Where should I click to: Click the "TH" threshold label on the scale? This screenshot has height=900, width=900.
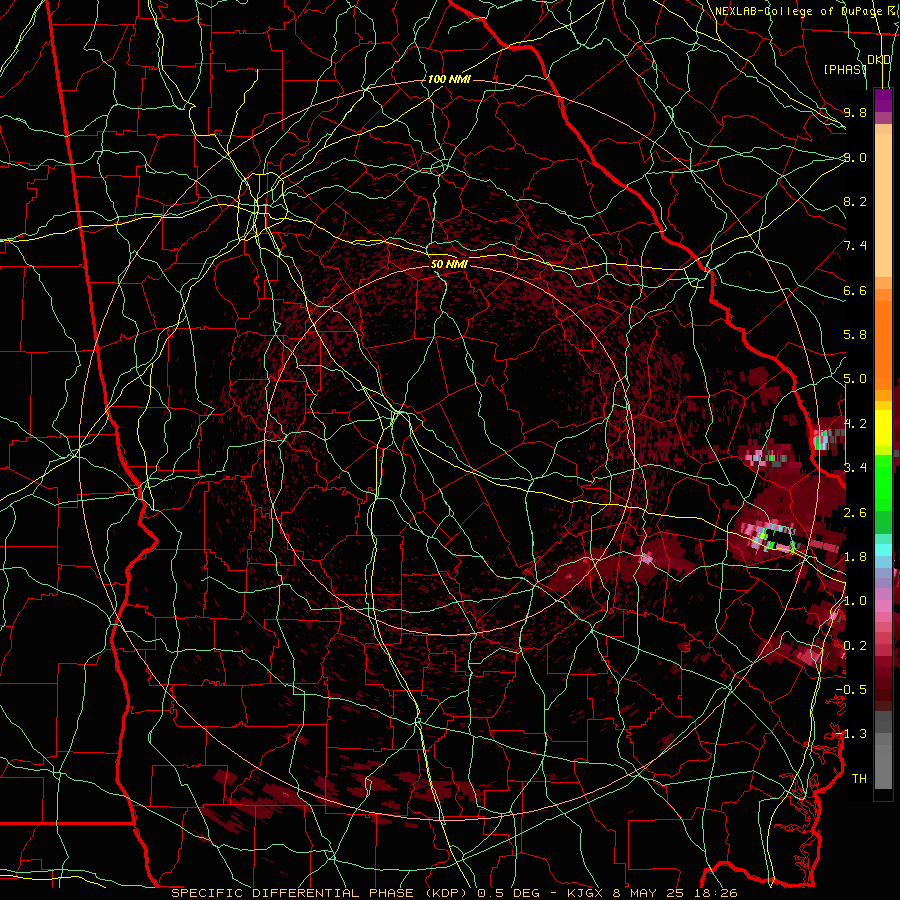click(x=859, y=779)
